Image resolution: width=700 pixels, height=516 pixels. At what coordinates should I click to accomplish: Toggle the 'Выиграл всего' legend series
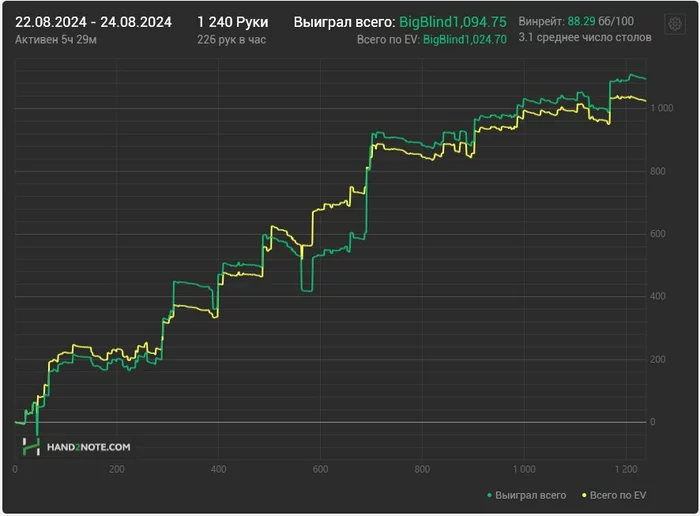click(526, 495)
